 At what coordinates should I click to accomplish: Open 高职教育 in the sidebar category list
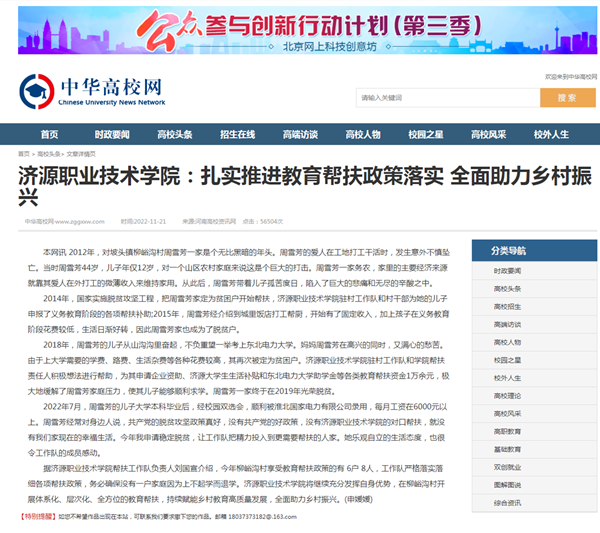point(507,429)
